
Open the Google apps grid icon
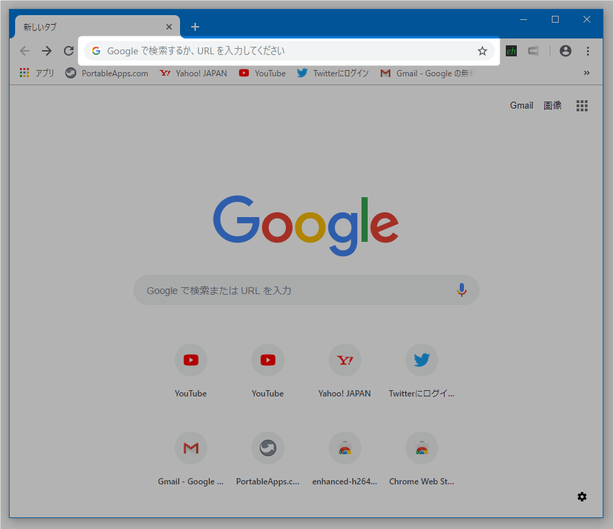coord(582,106)
